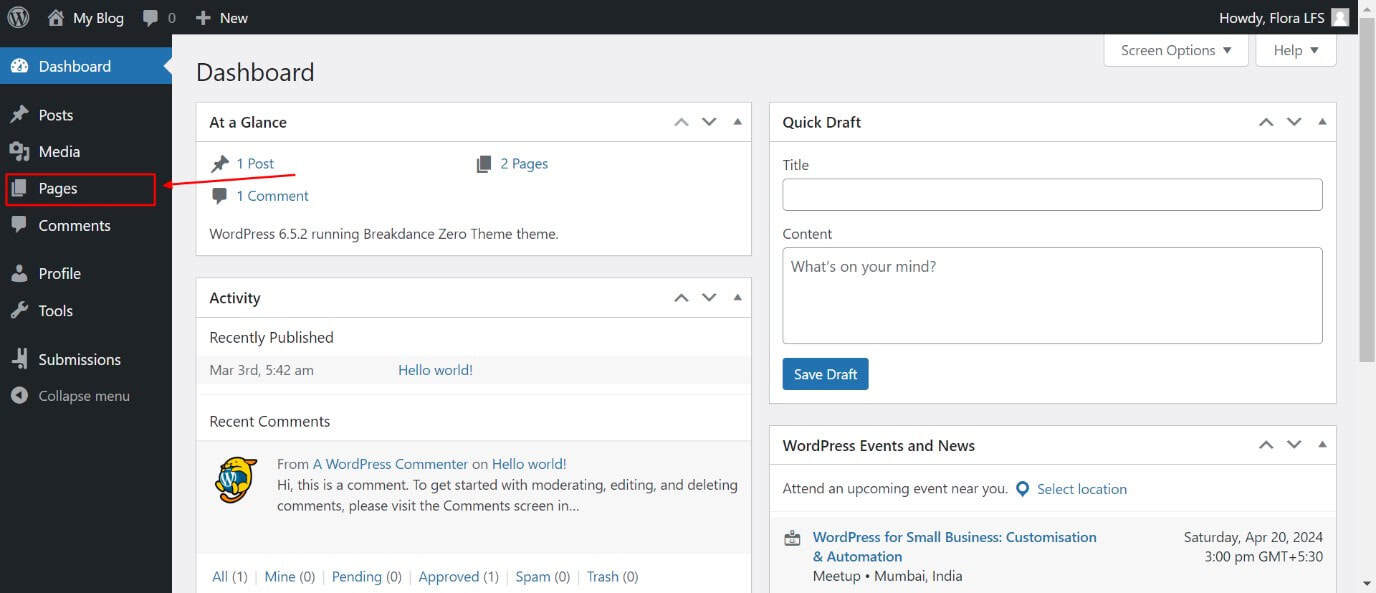
Task: Open WordPress for Small Business event link
Action: click(x=954, y=547)
